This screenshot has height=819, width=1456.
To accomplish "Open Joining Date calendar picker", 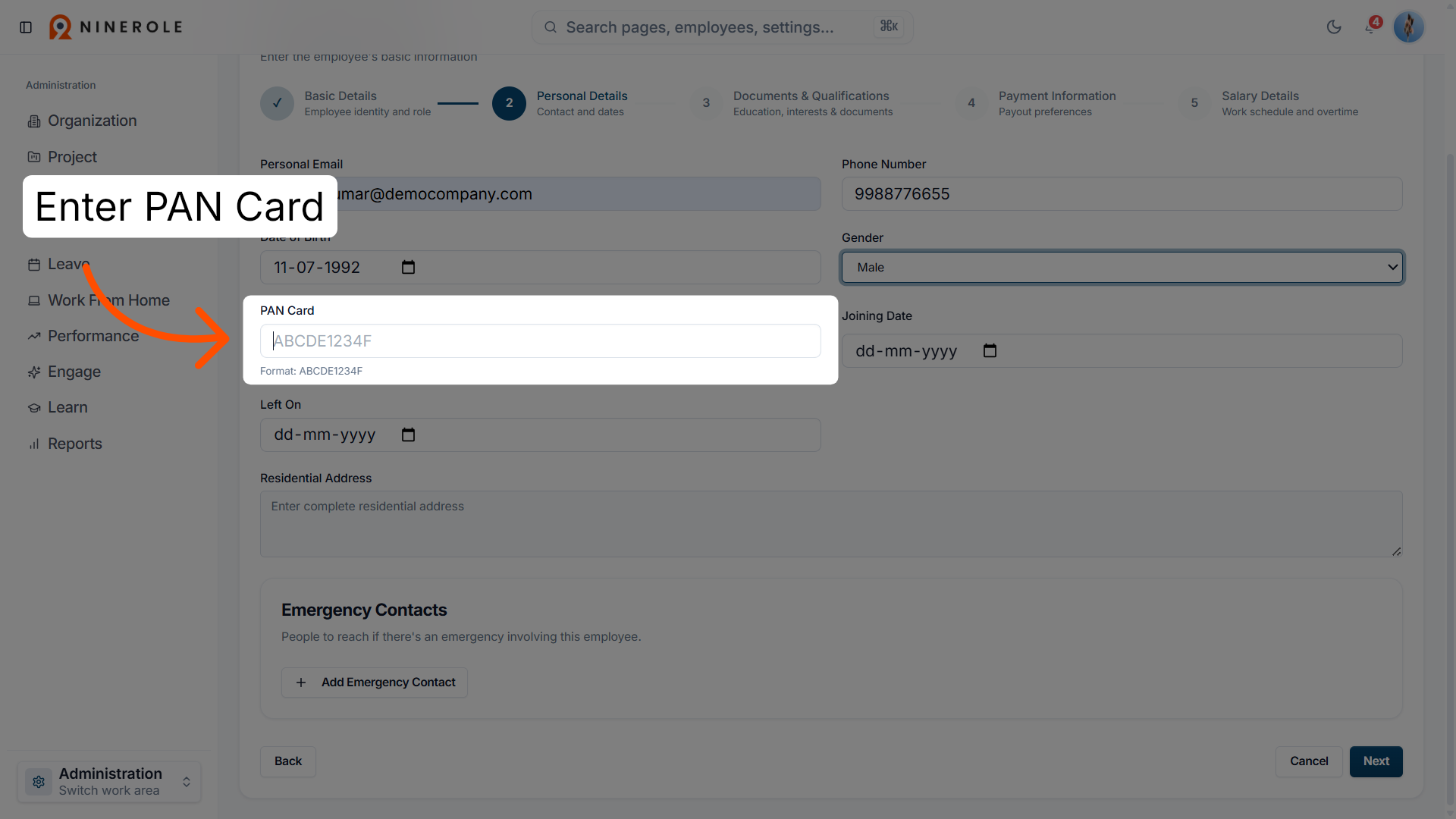I will point(990,350).
